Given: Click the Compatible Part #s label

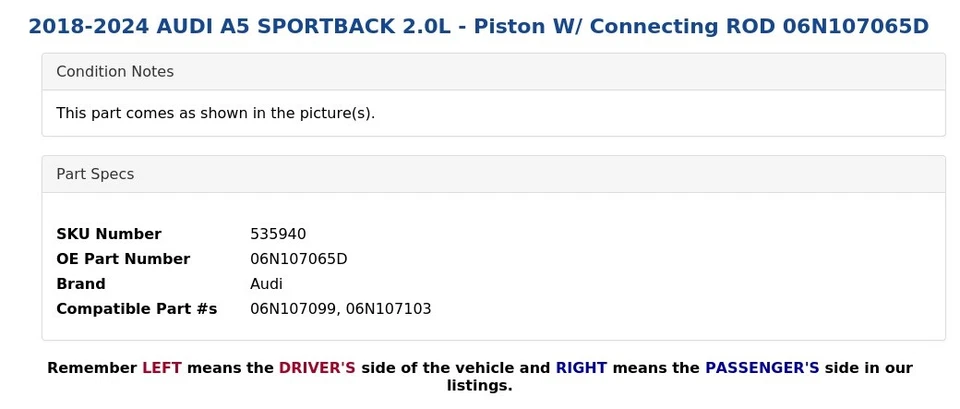Looking at the screenshot, I should coord(137,309).
